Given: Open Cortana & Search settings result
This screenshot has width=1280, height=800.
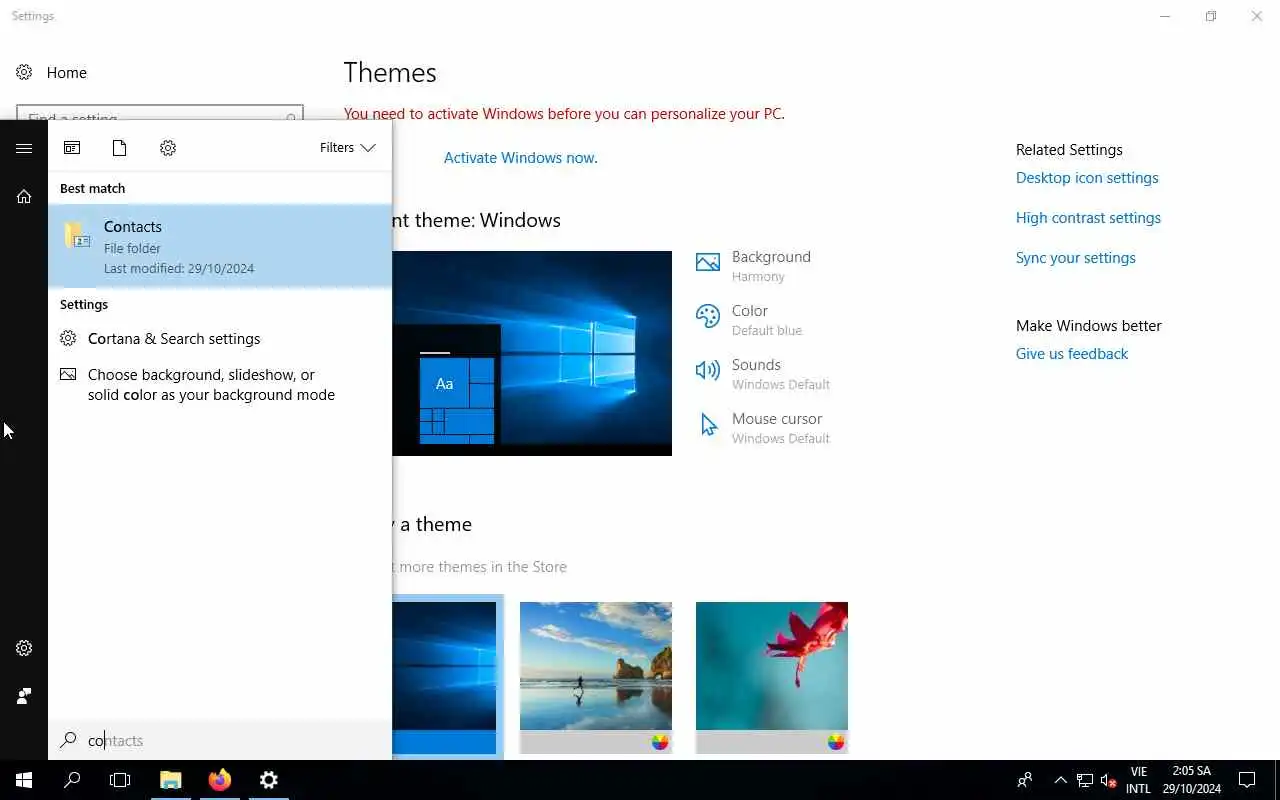Looking at the screenshot, I should pyautogui.click(x=220, y=339).
